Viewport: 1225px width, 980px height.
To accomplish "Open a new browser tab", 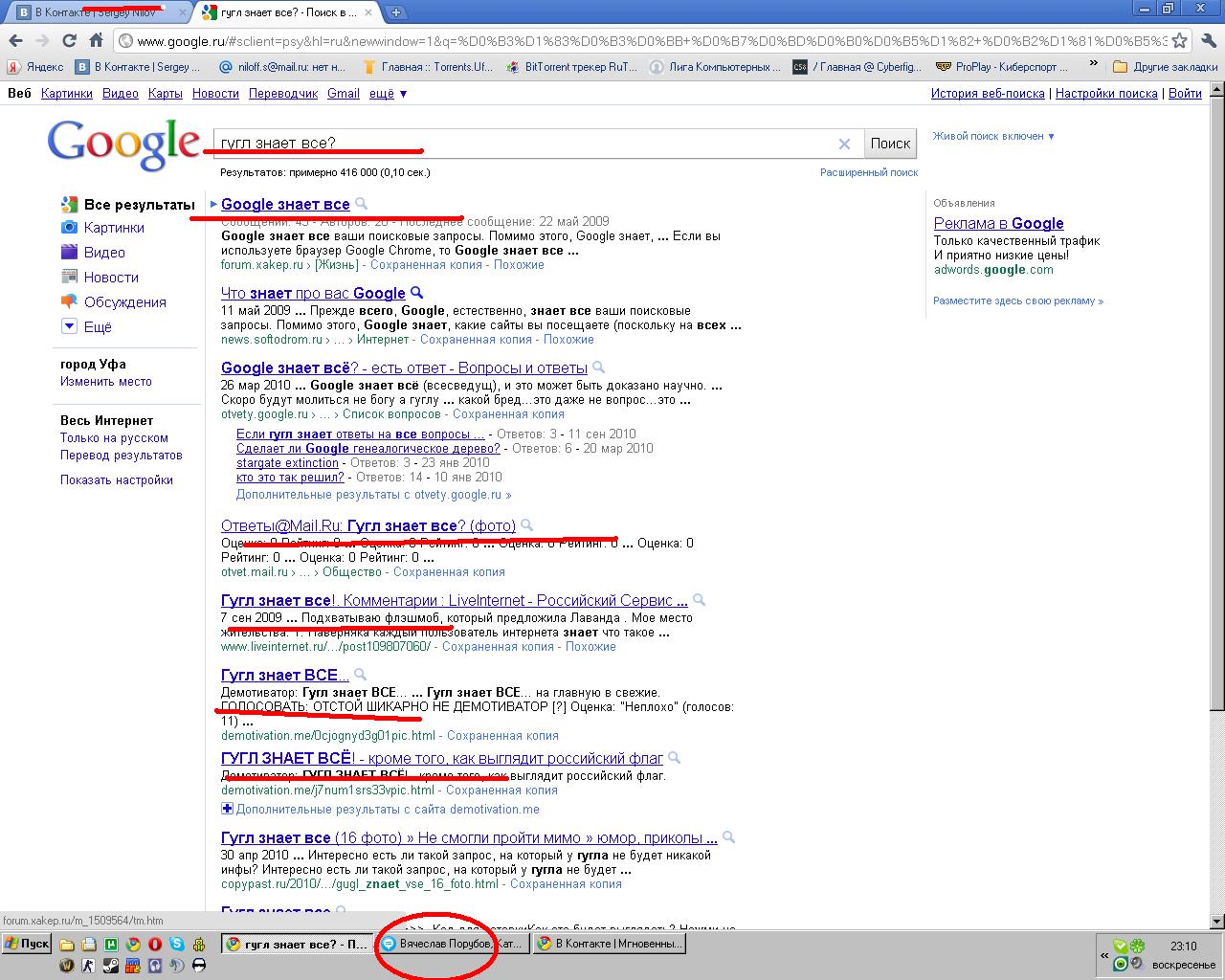I will click(x=396, y=12).
